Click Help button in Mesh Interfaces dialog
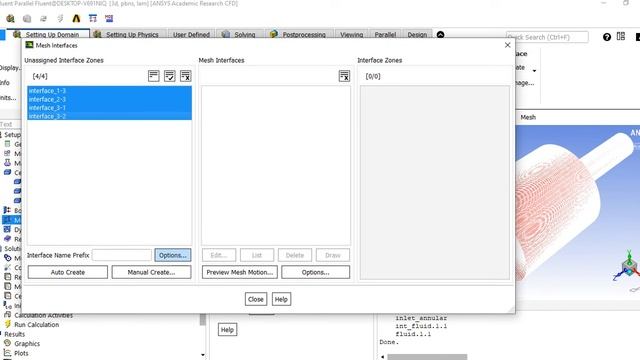 pyautogui.click(x=281, y=299)
